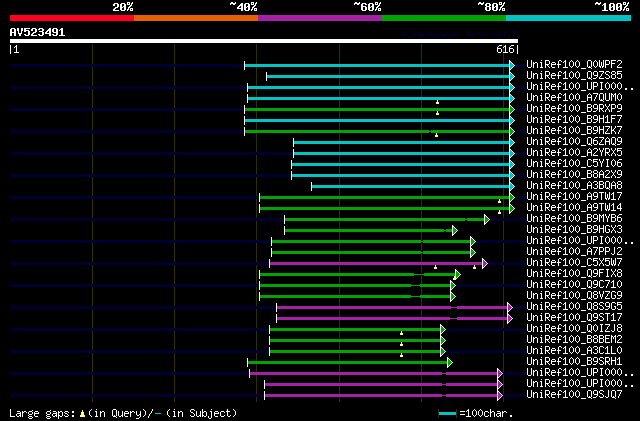The width and height of the screenshot is (640, 421).
Task: Click the cyan alignment bar for Q0WPF2
Action: [377, 65]
